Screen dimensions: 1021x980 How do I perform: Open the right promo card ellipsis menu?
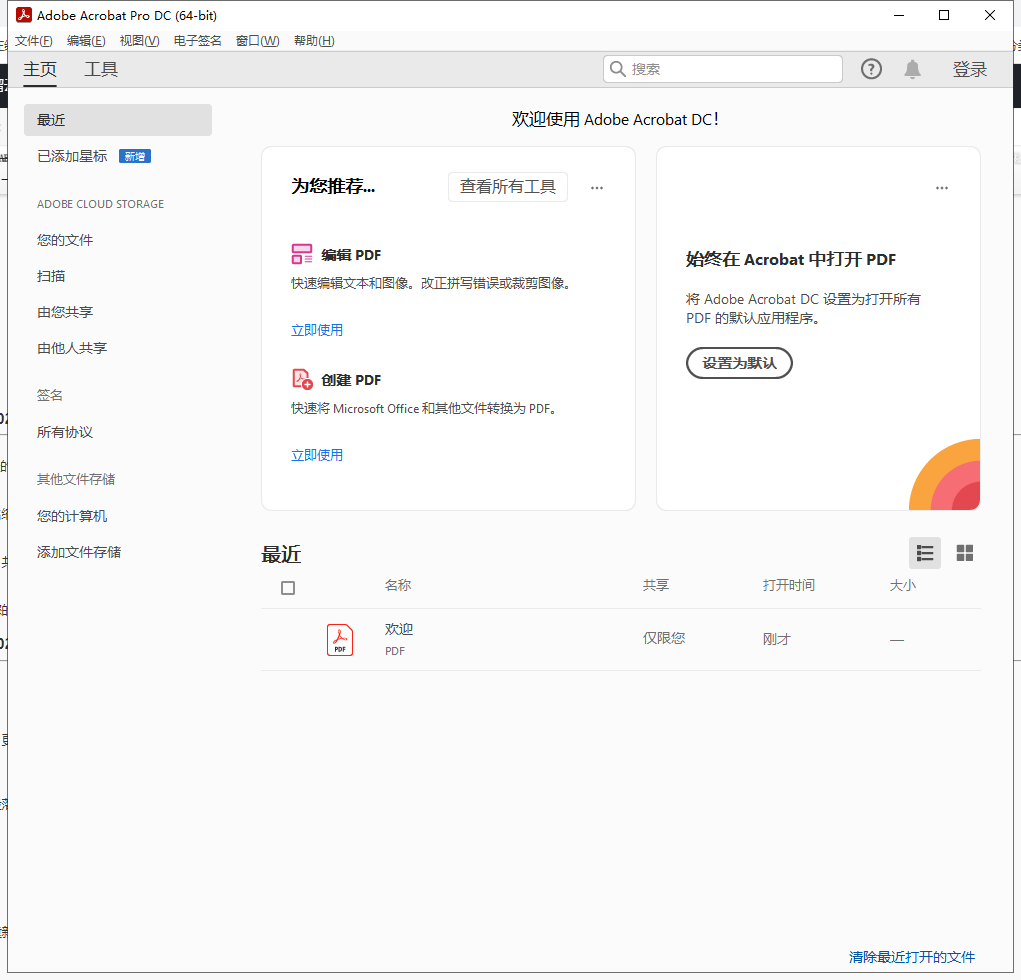[941, 188]
